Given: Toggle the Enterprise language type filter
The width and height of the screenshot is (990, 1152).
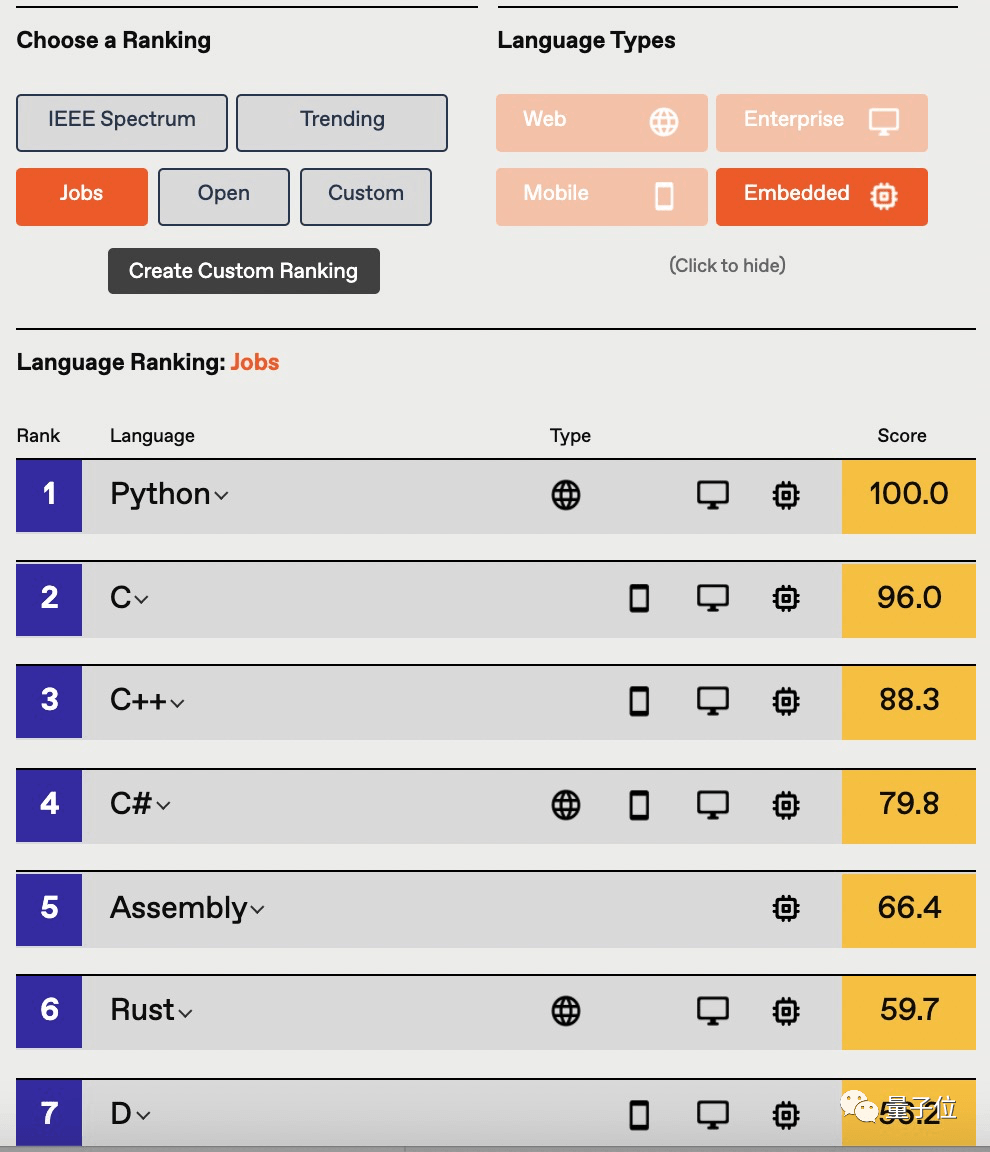Looking at the screenshot, I should [822, 123].
